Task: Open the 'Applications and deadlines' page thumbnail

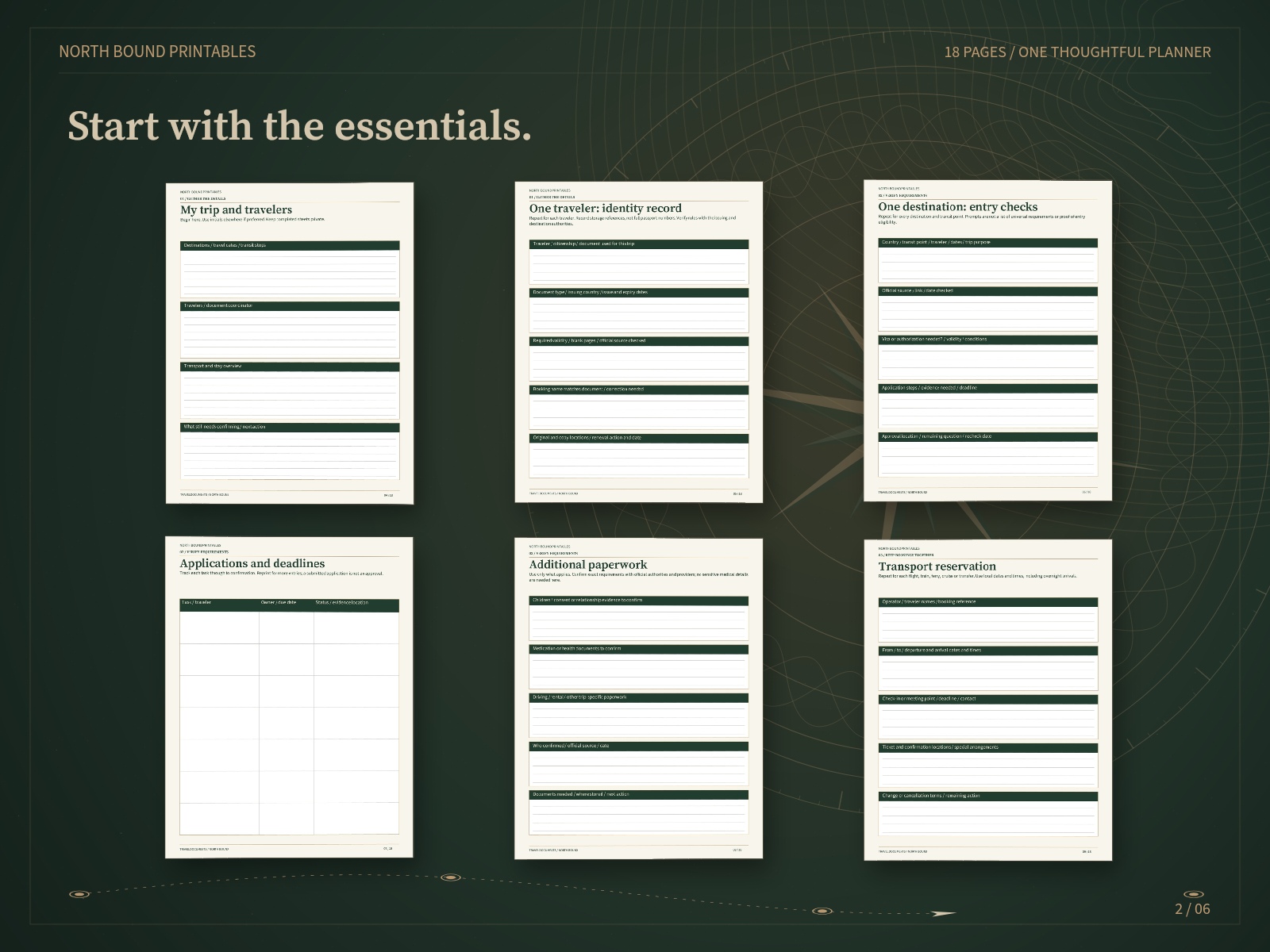Action: (290, 697)
